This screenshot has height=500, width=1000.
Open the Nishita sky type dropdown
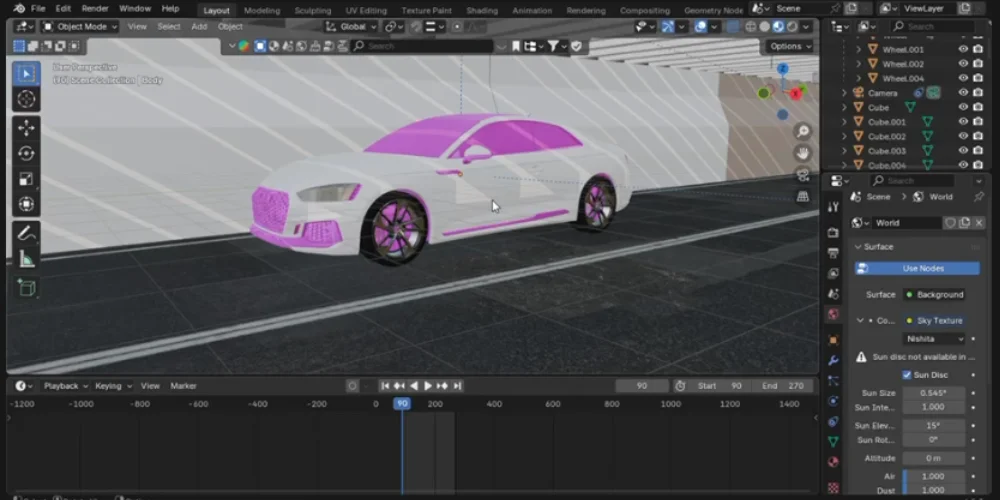click(x=935, y=339)
